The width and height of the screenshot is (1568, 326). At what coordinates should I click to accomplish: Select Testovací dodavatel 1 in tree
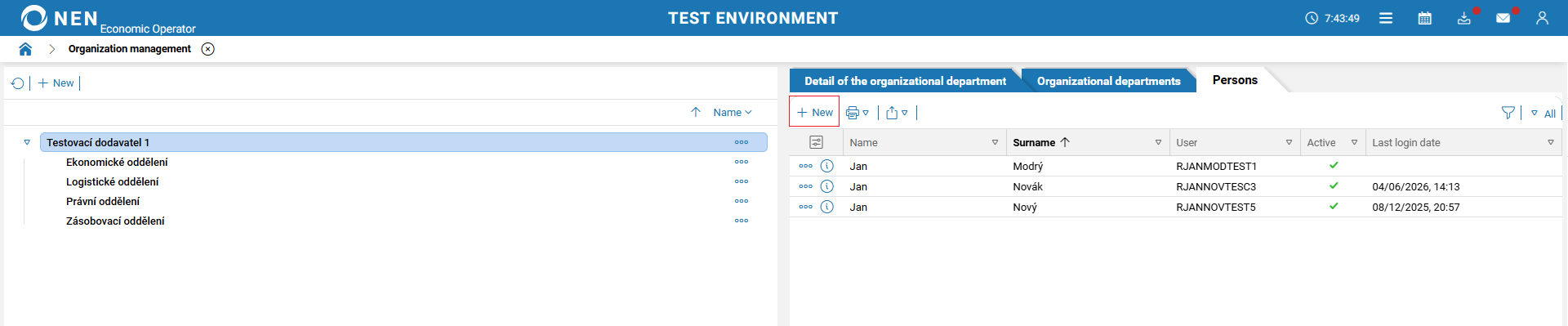click(403, 142)
